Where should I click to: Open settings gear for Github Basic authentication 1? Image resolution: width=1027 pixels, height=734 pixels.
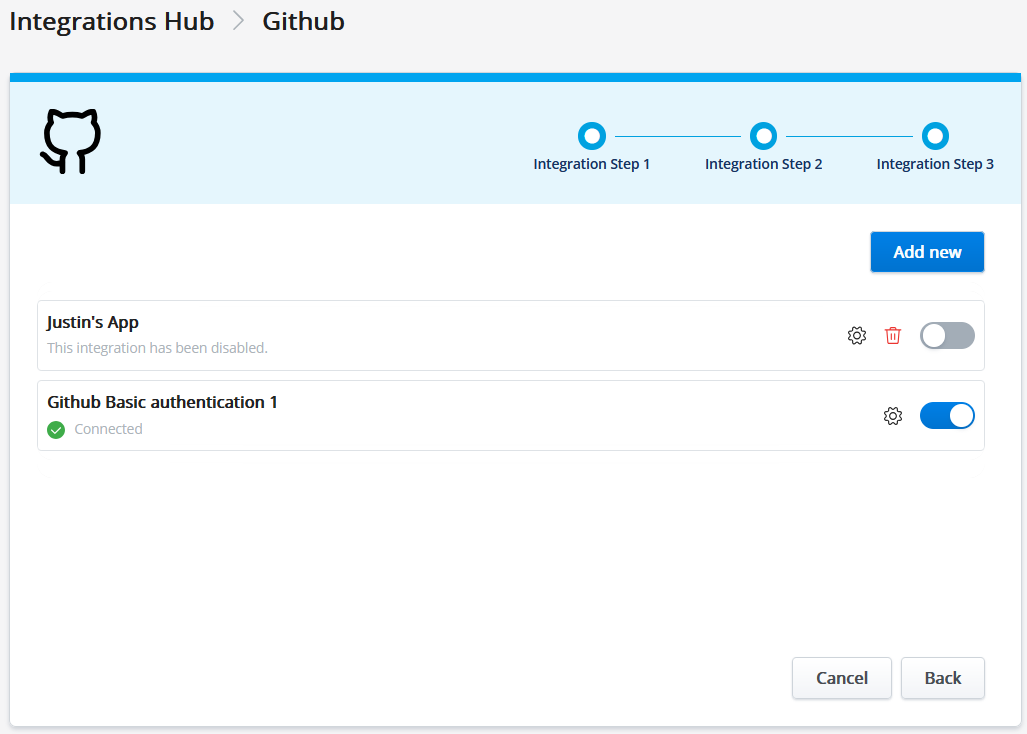893,416
